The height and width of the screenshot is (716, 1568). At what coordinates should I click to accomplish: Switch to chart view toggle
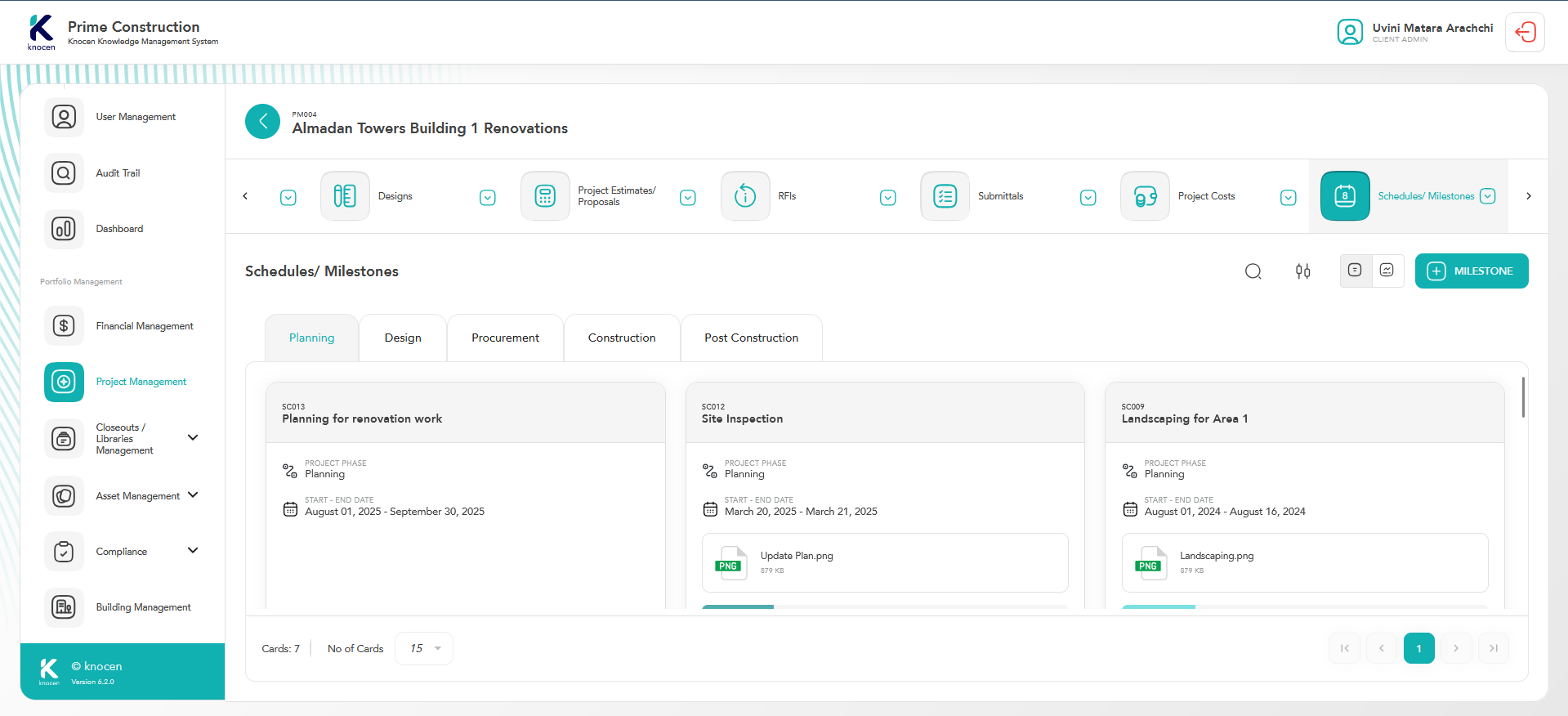[1387, 271]
